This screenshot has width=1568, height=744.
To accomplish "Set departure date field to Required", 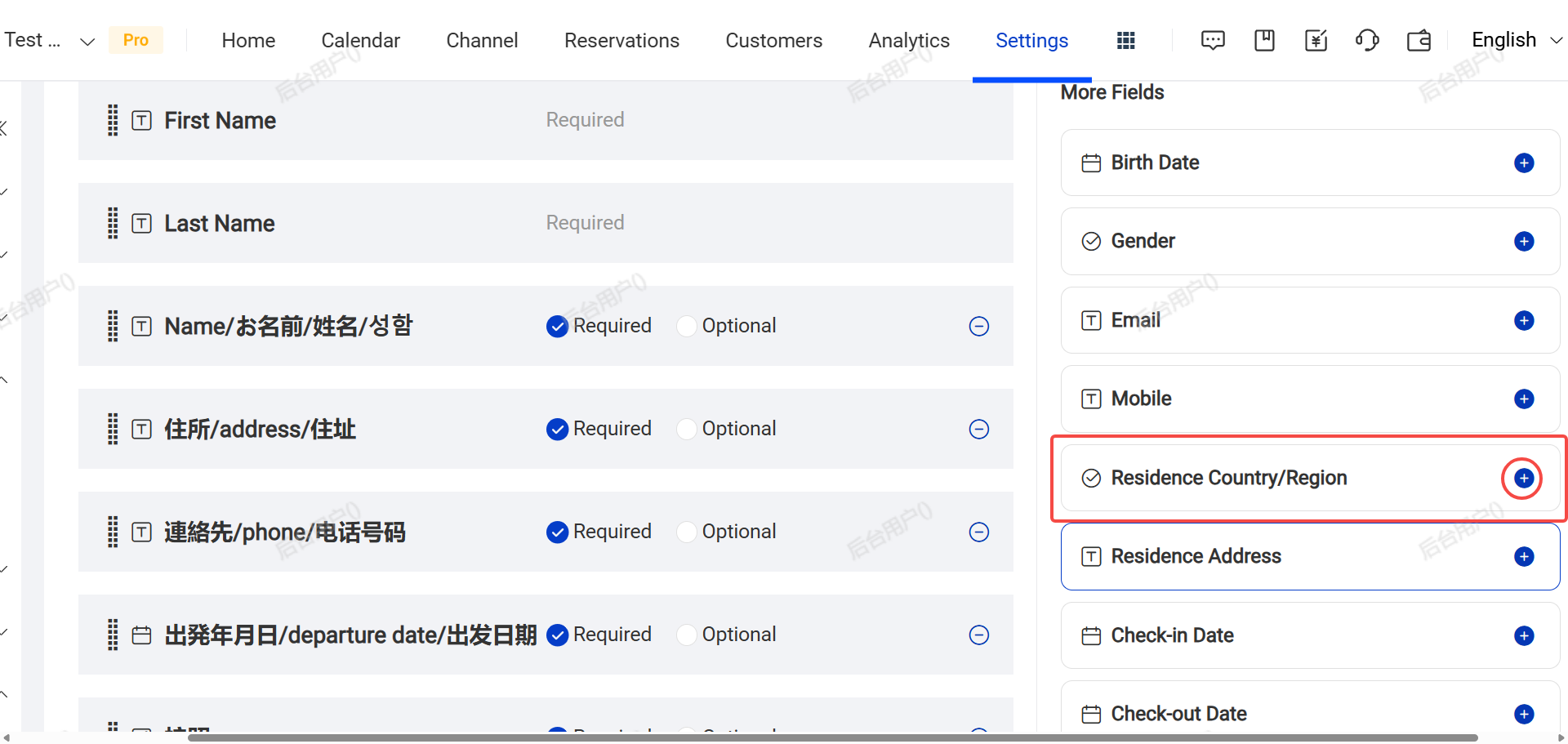I will 557,635.
